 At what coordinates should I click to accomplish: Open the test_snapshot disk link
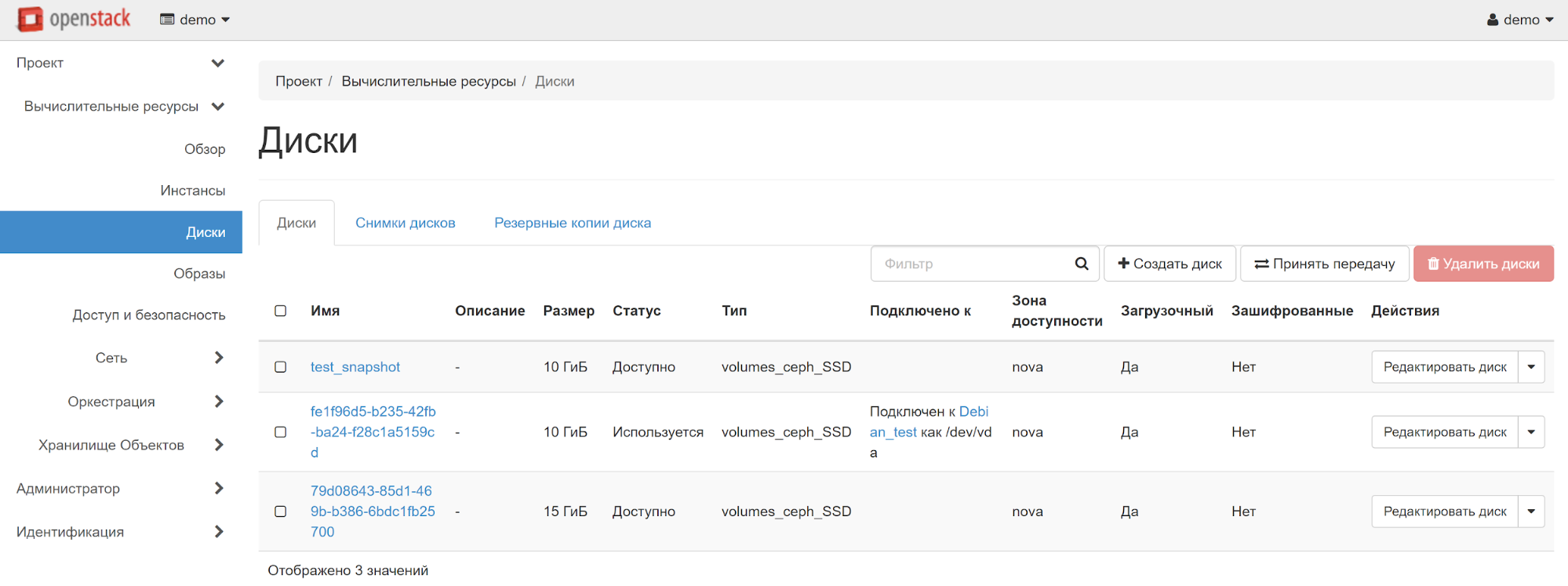355,367
